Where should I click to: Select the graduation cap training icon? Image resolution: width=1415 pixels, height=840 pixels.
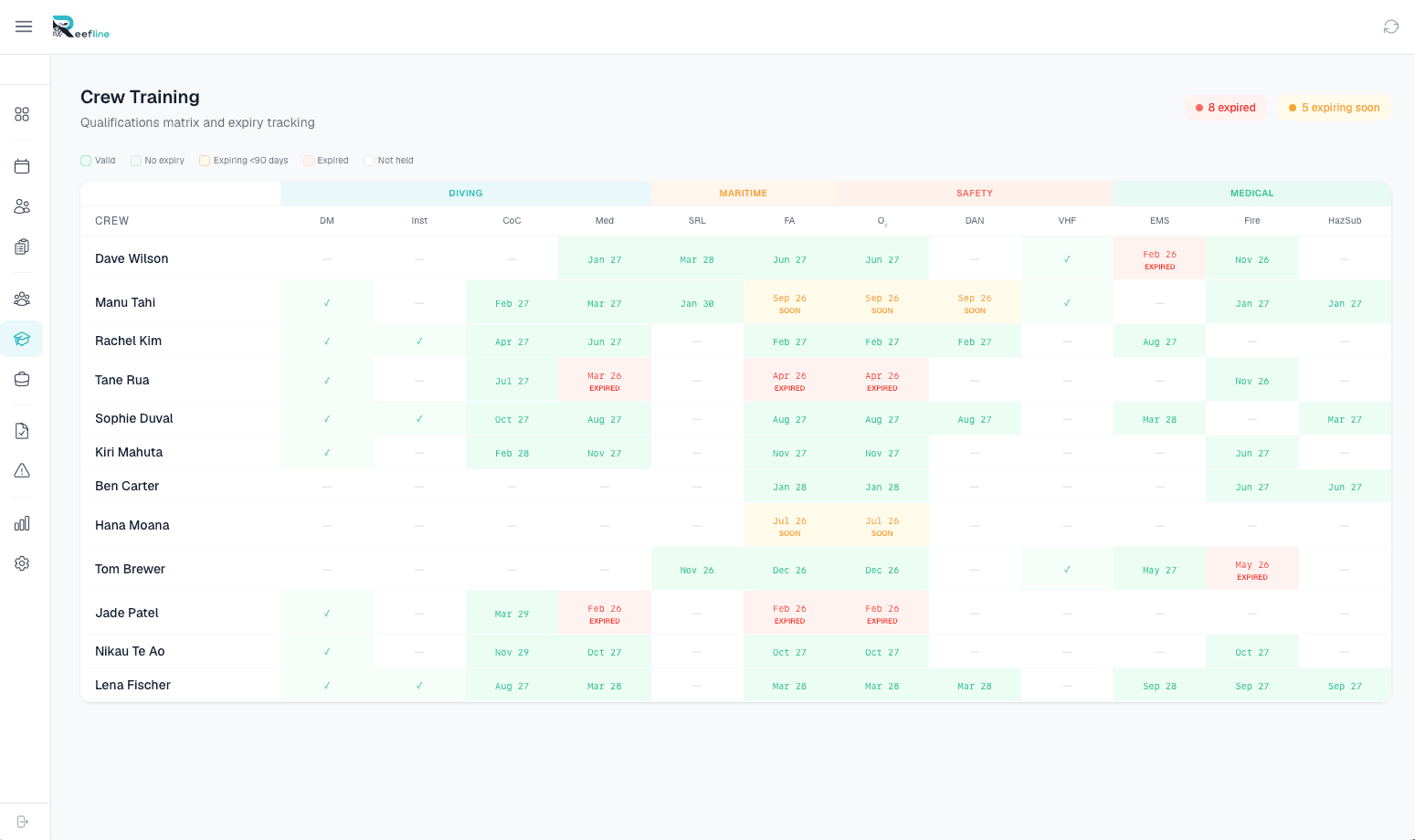[x=22, y=339]
